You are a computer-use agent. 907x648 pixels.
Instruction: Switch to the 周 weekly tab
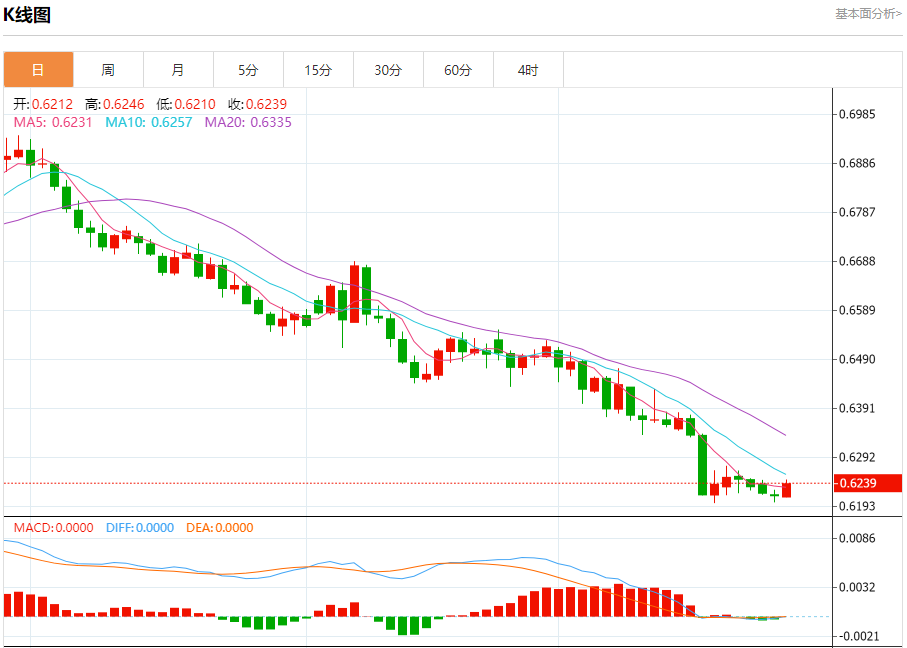(x=108, y=70)
